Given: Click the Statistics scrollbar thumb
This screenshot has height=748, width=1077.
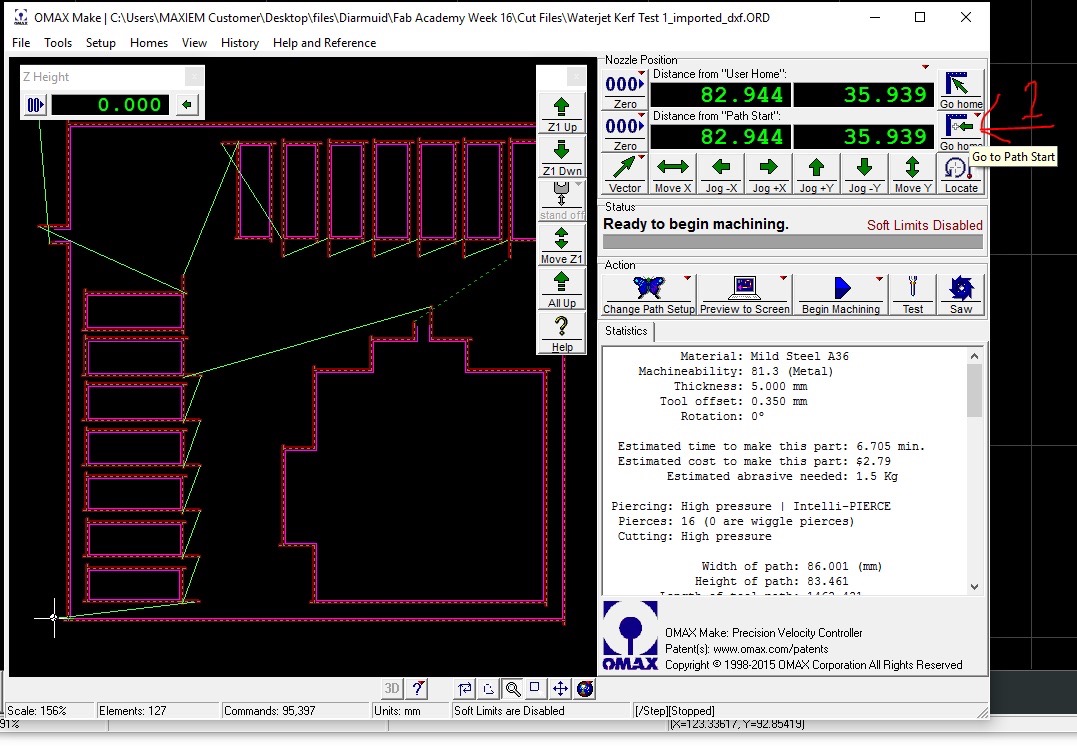Looking at the screenshot, I should [x=974, y=390].
